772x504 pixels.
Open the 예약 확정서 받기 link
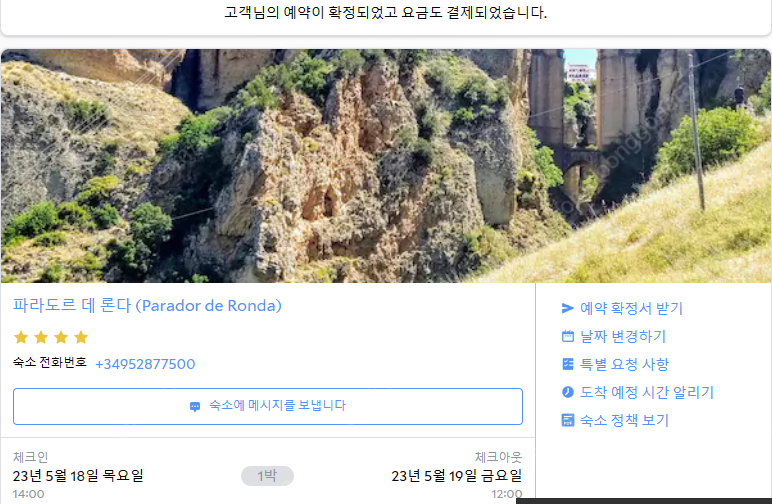[631, 308]
